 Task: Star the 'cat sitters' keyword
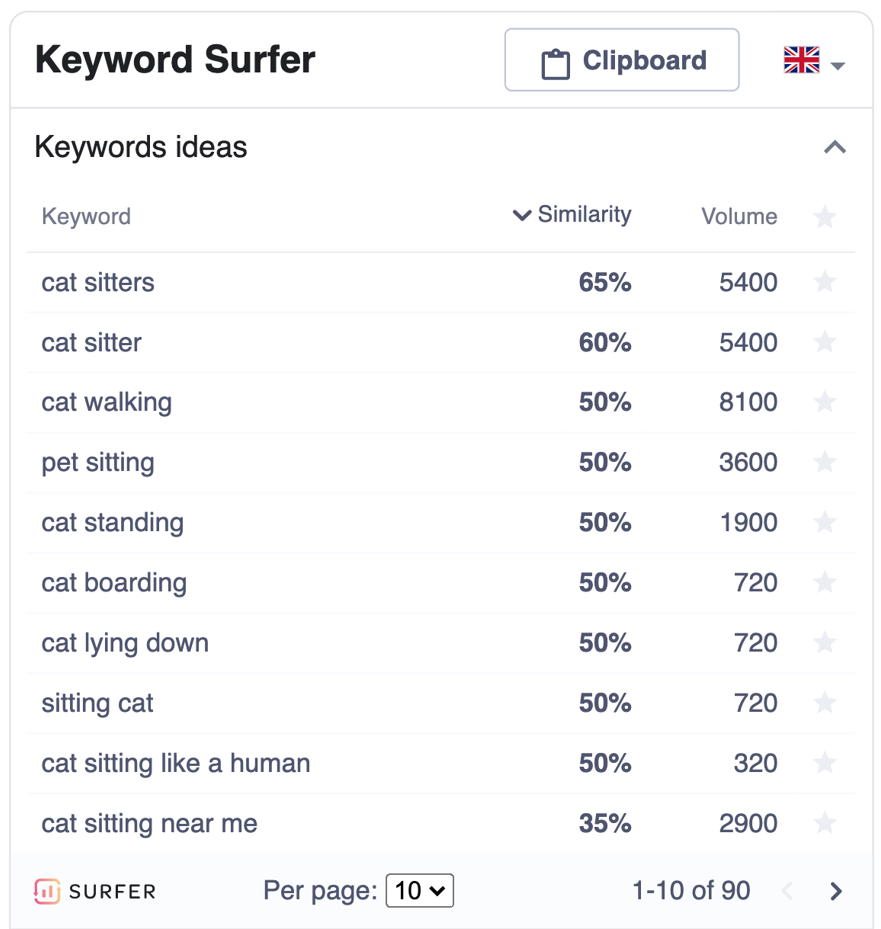click(x=825, y=282)
